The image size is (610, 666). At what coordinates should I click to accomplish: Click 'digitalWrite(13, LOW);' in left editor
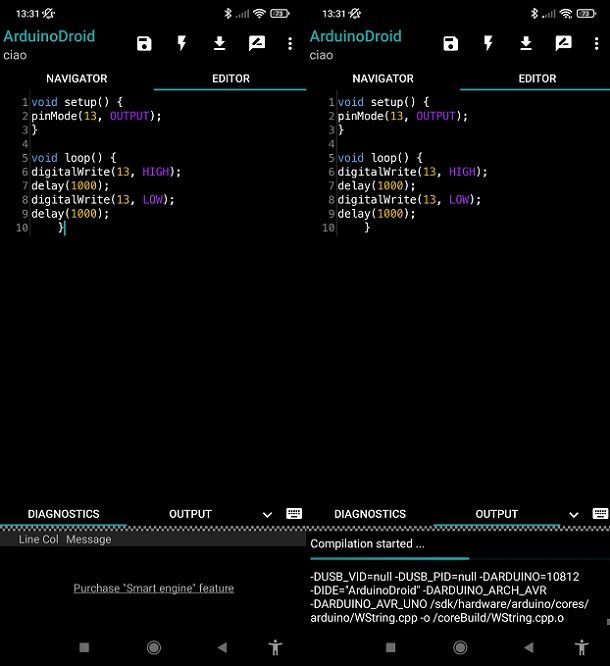click(x=103, y=200)
